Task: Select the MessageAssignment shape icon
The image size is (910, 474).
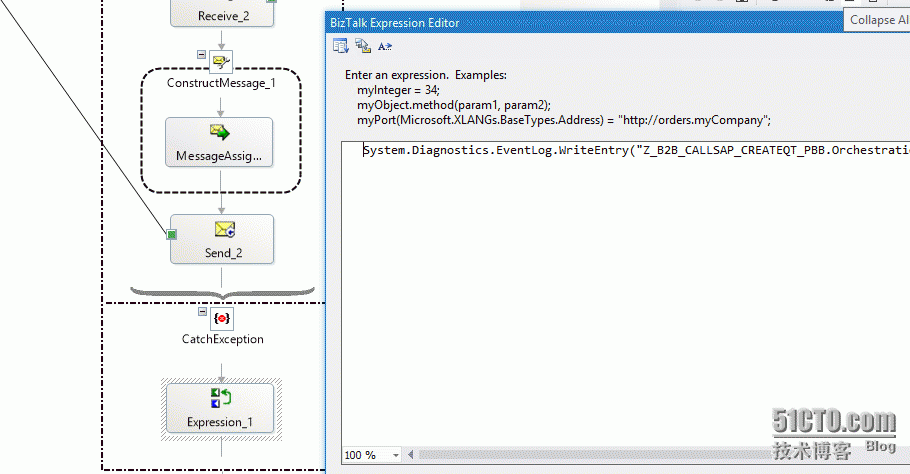Action: (219, 132)
